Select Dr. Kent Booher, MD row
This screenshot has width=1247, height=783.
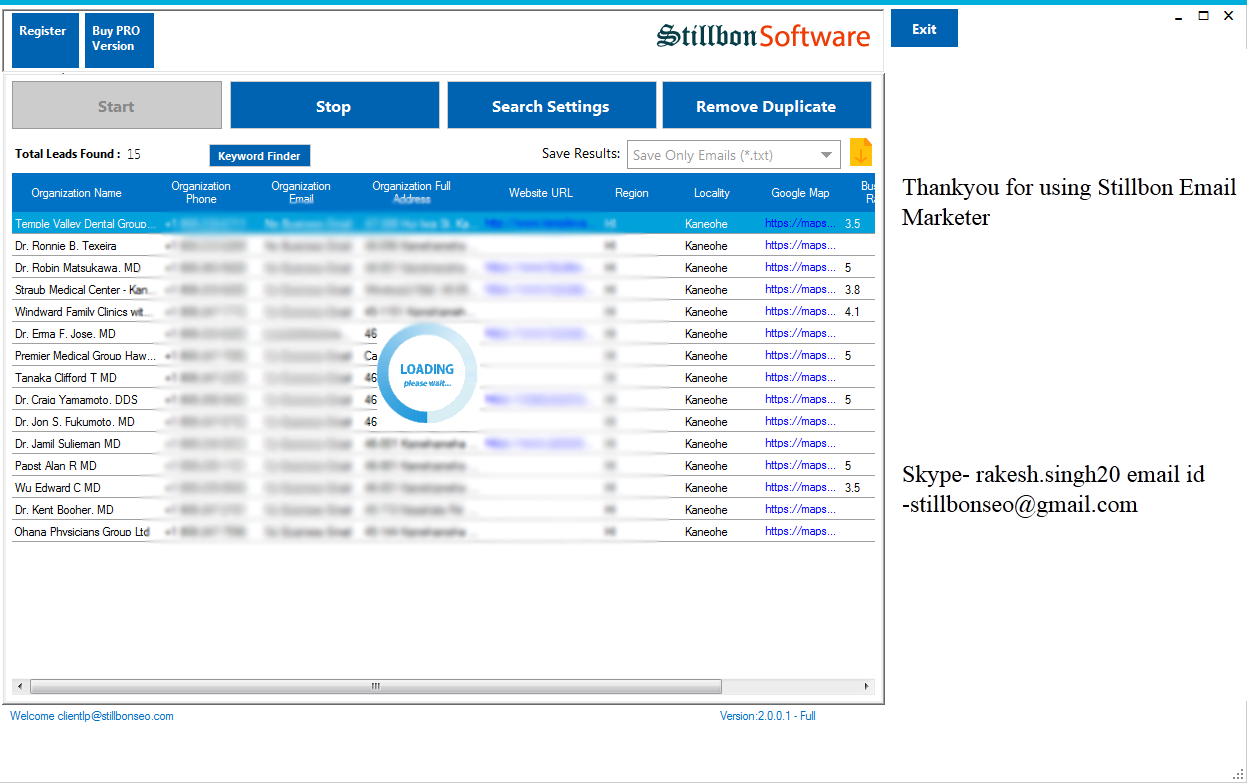[443, 510]
